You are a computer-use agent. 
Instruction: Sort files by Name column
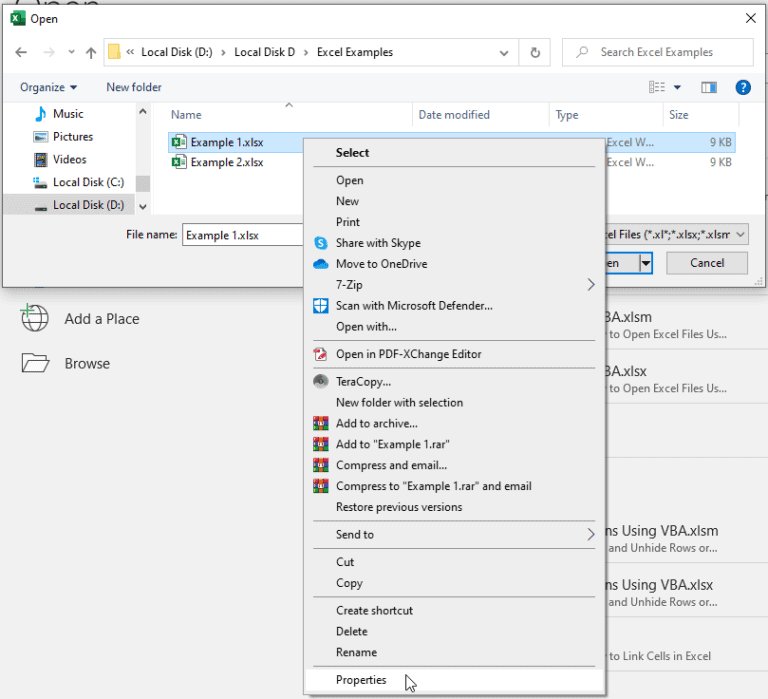click(186, 115)
